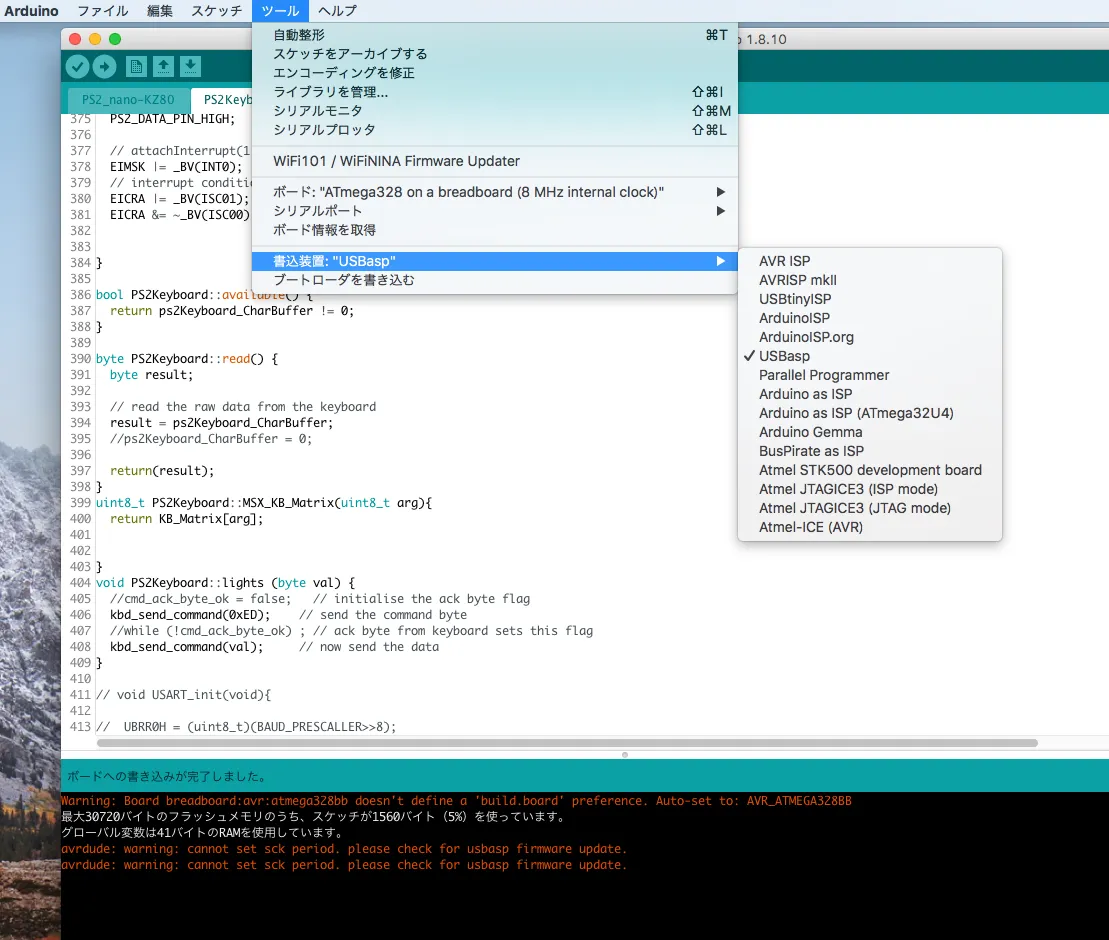Open the ヘルプ menu
This screenshot has width=1109, height=940.
point(337,11)
